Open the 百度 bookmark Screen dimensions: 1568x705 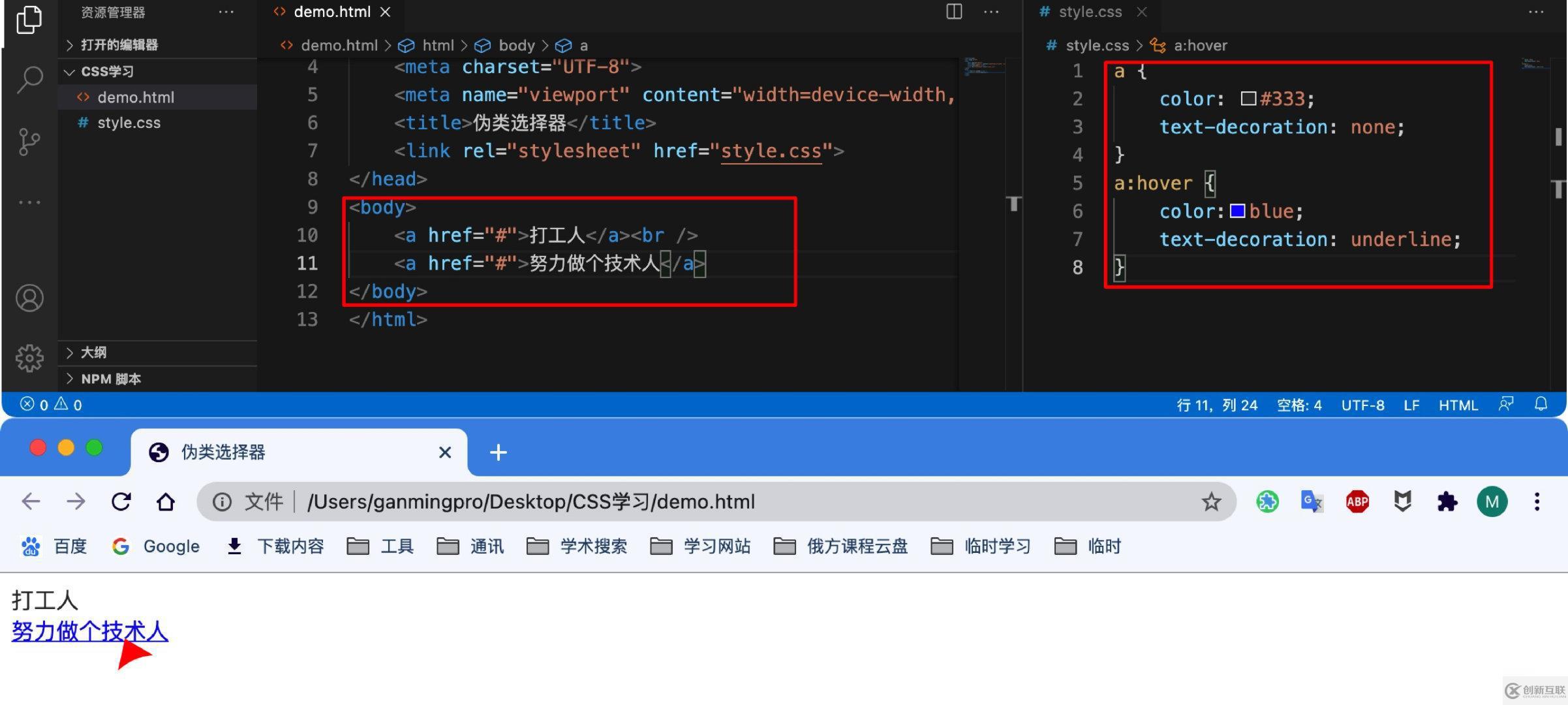[54, 546]
